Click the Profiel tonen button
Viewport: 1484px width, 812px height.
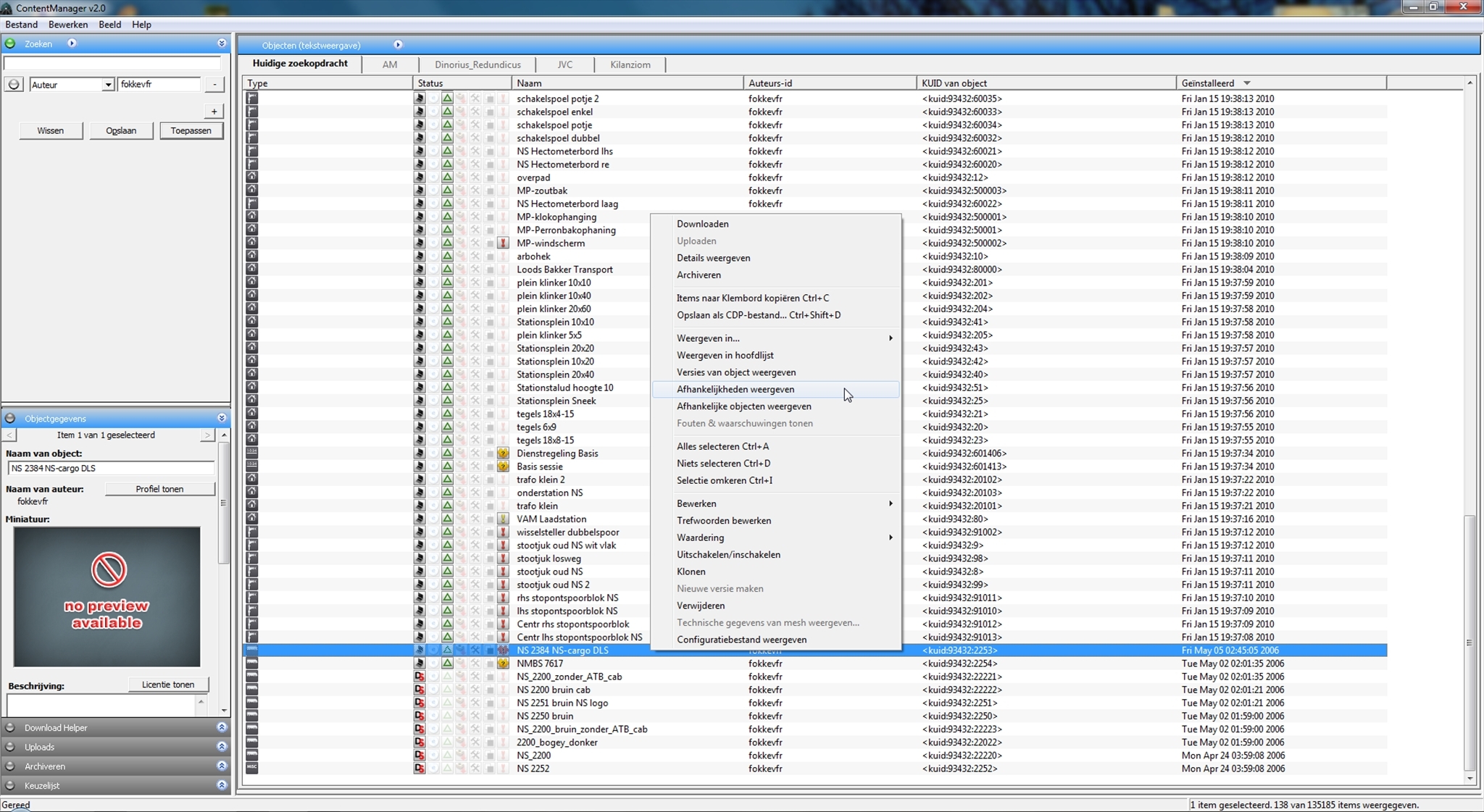point(159,489)
